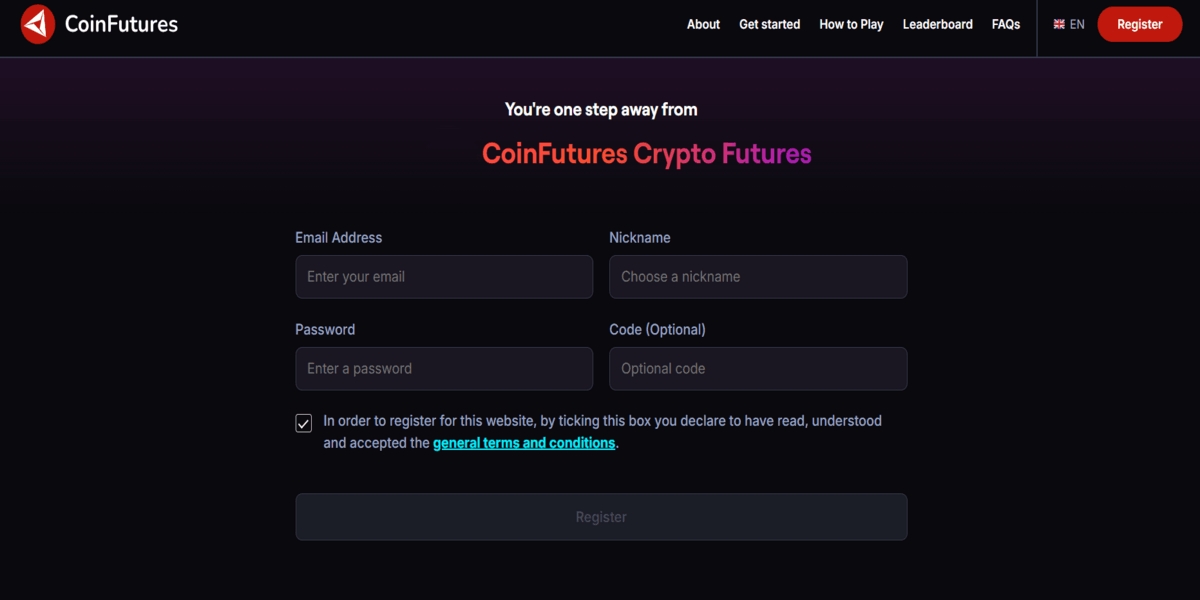Untick the terms acceptance checkbox
The height and width of the screenshot is (600, 1200).
point(304,423)
